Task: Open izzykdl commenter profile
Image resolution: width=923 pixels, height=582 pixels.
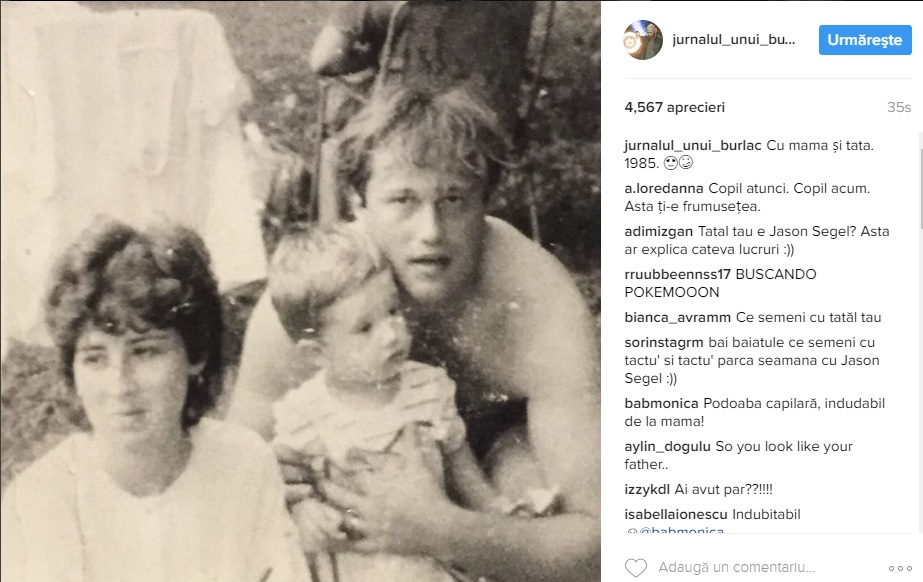Action: [647, 489]
